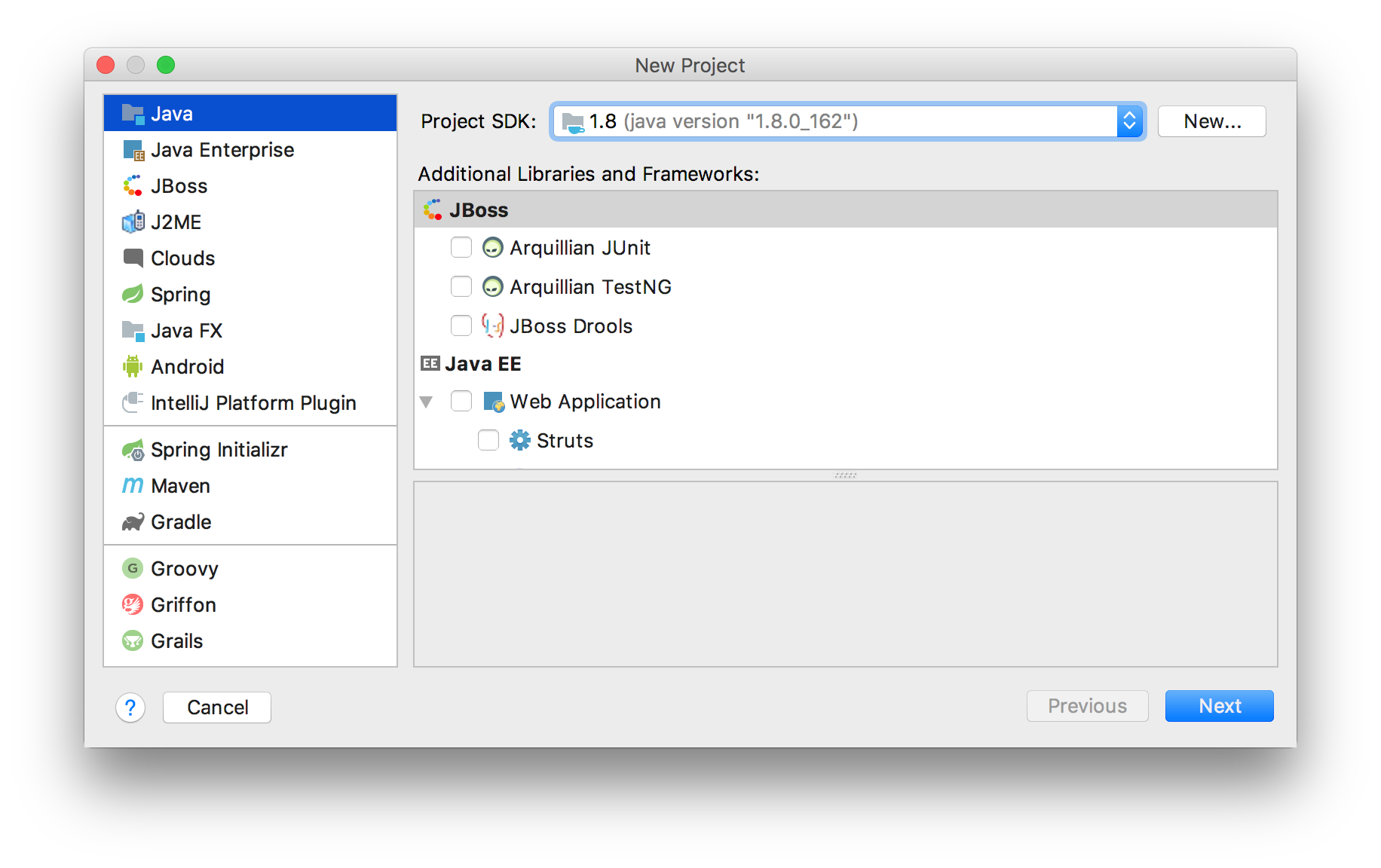Click the Next button
This screenshot has width=1381, height=868.
(1220, 706)
